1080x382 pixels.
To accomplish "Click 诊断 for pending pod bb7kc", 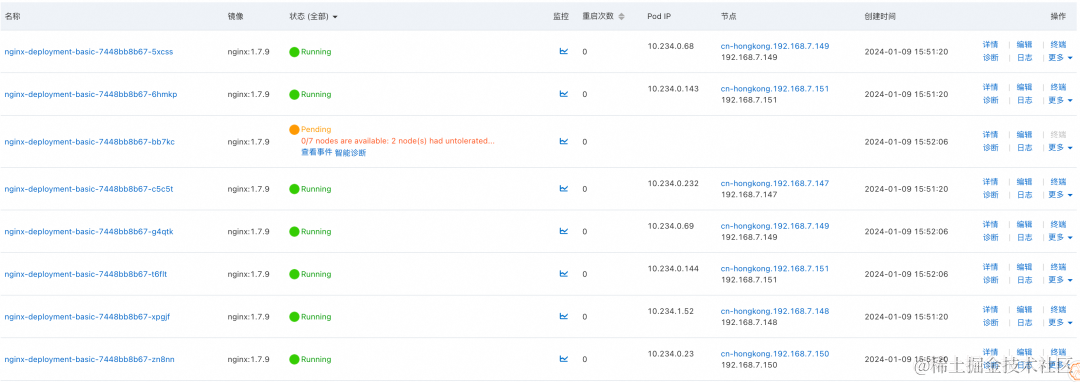I will tap(990, 148).
